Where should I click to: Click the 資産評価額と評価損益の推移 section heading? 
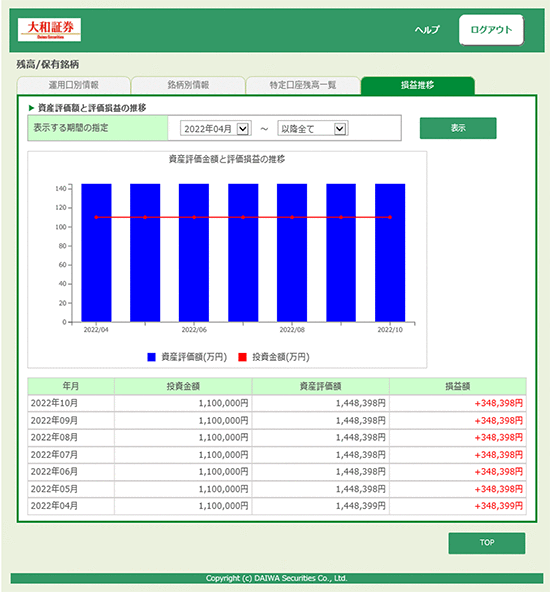(x=92, y=108)
